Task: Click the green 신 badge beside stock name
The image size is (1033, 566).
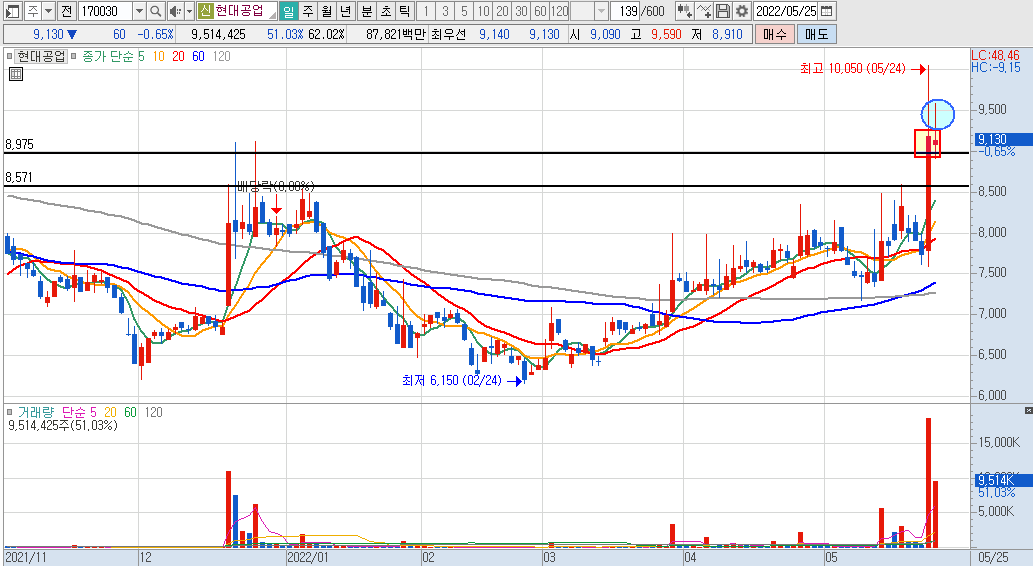Action: click(206, 11)
